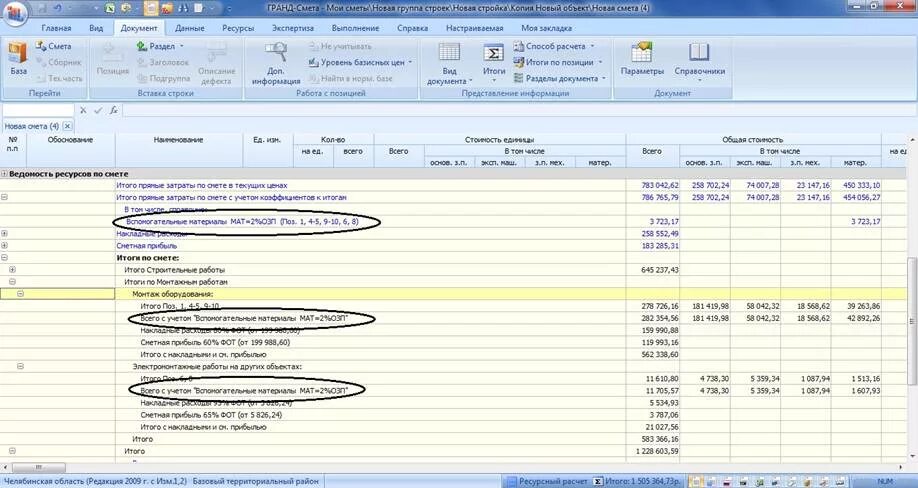Open Способ расчета dropdown arrow
This screenshot has height=488, width=918.
point(592,46)
